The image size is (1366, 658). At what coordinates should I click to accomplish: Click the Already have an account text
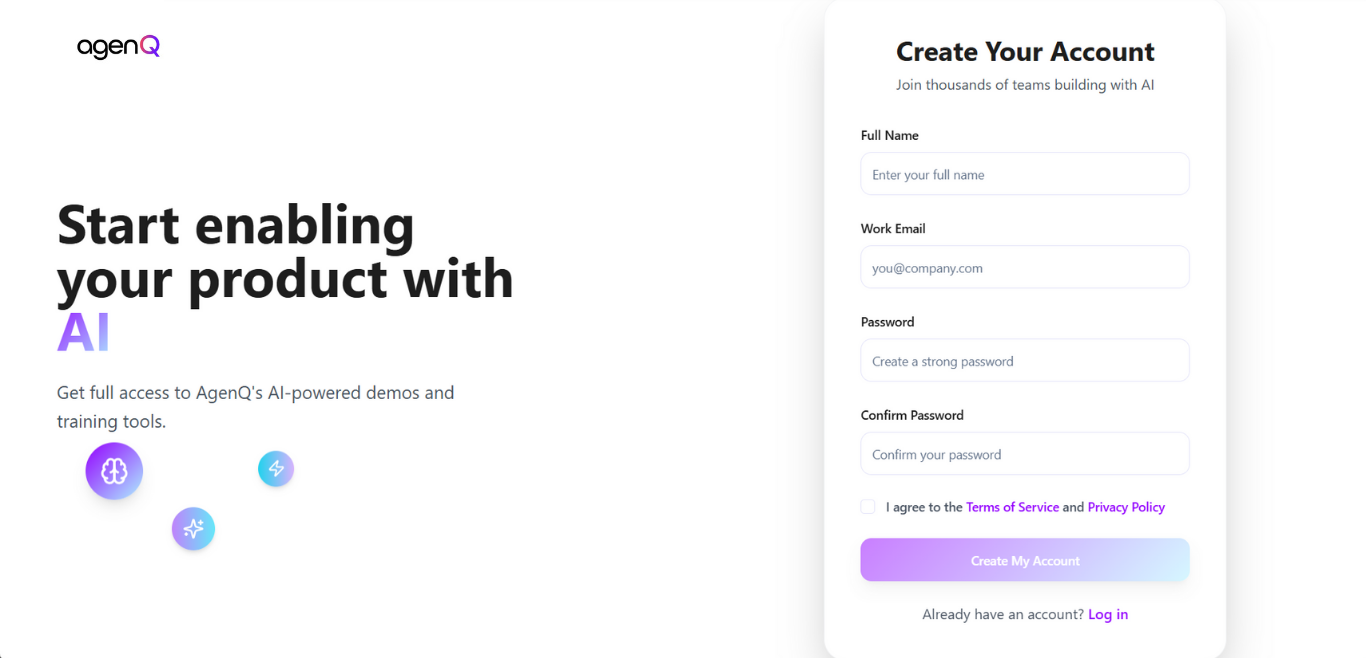tap(1002, 614)
